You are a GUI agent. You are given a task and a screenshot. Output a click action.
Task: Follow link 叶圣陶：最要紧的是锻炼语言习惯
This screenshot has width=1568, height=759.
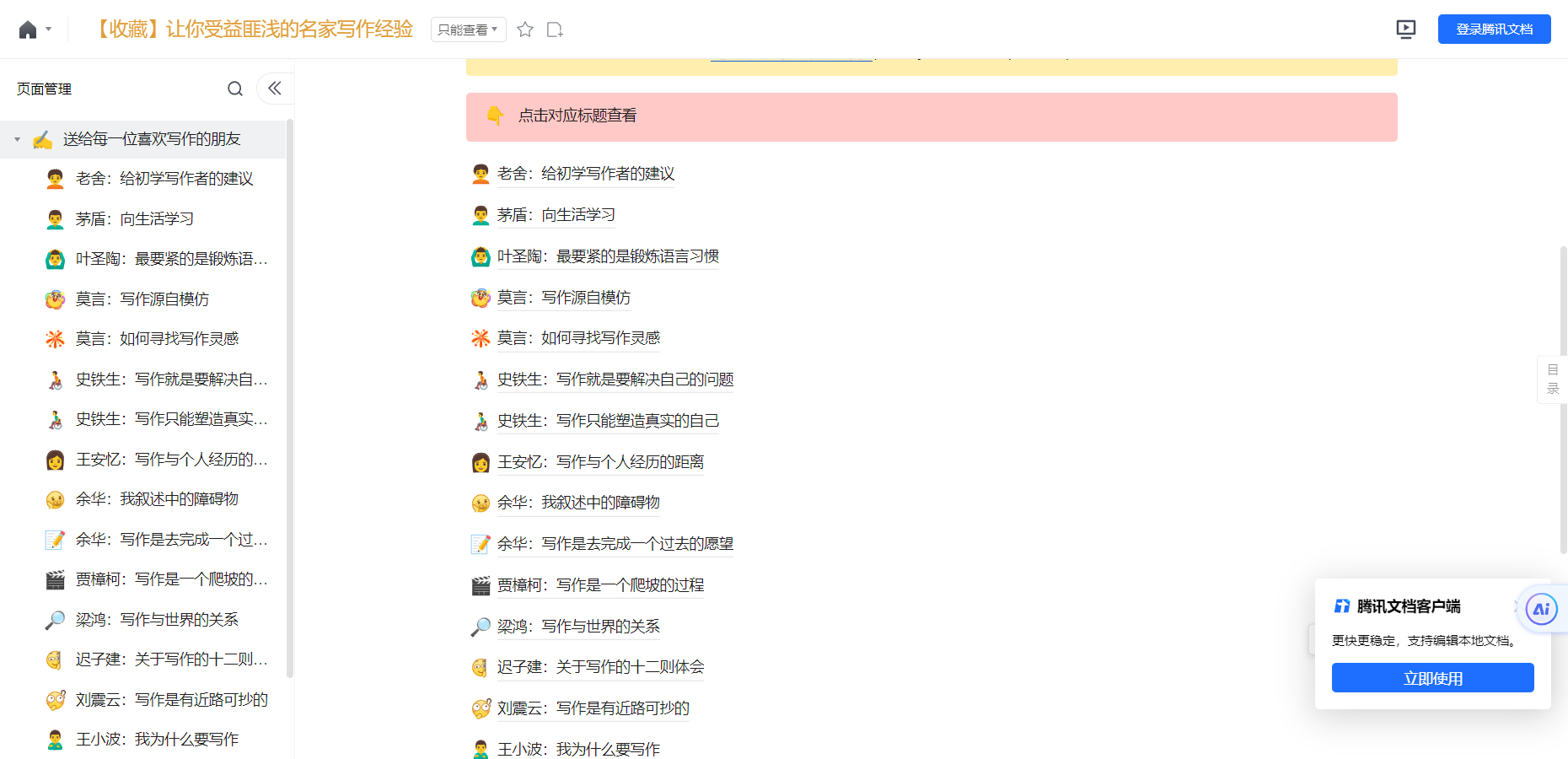point(608,256)
